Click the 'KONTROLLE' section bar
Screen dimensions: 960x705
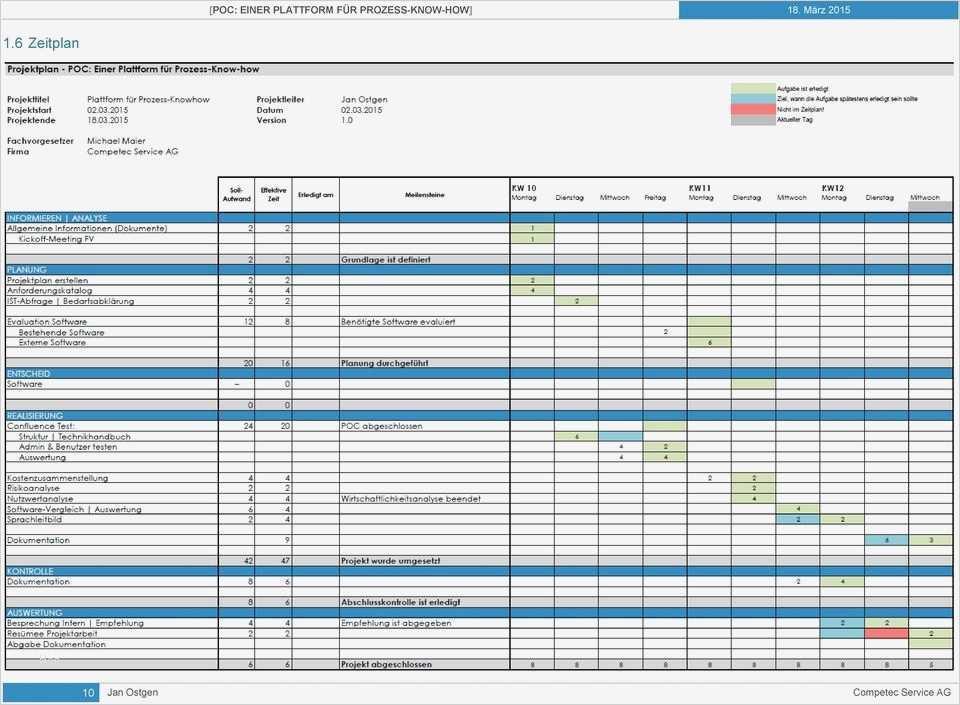pos(479,571)
